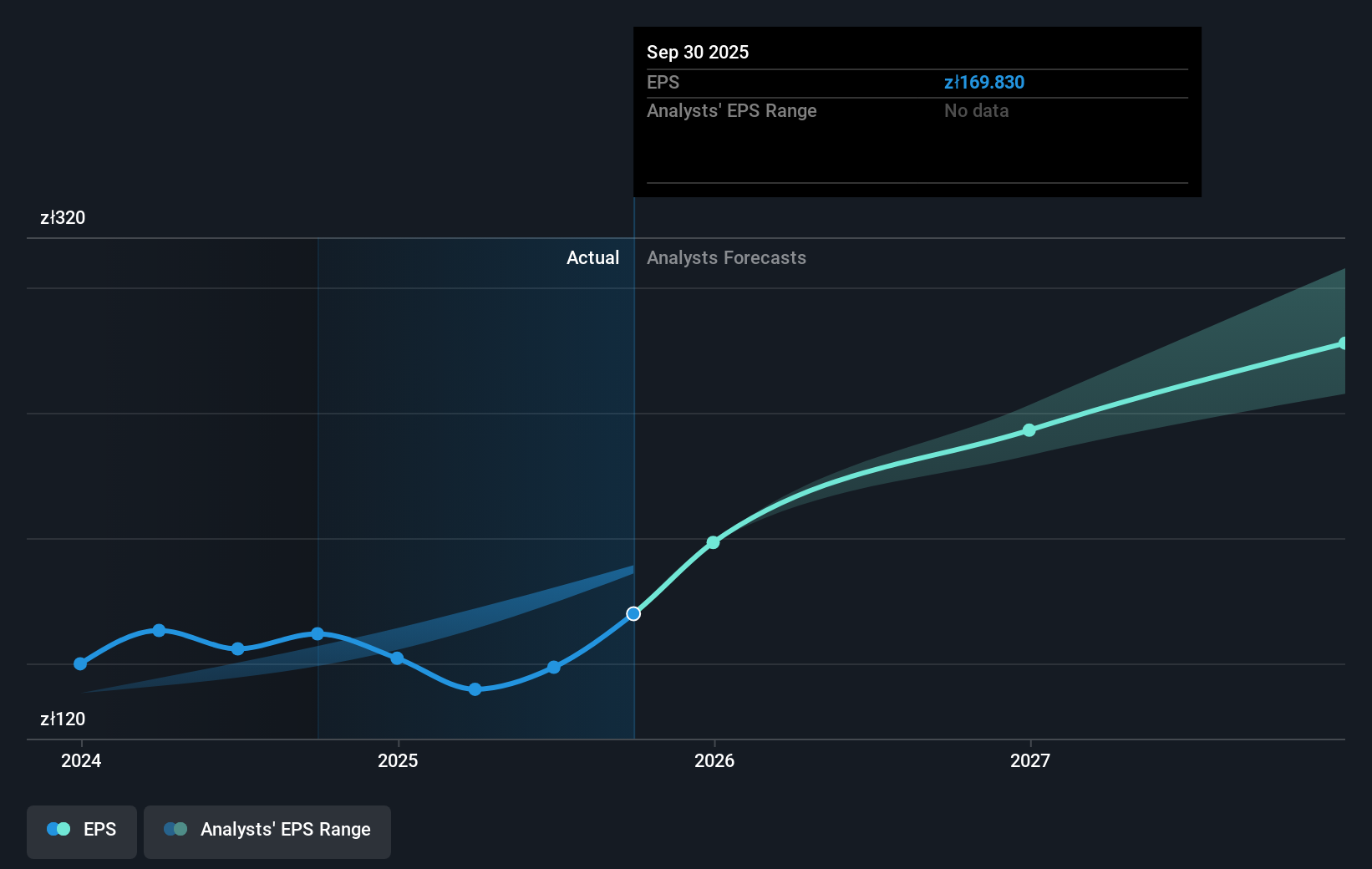Select the lowest EPS dip point in 2025
The width and height of the screenshot is (1372, 869).
pos(474,690)
